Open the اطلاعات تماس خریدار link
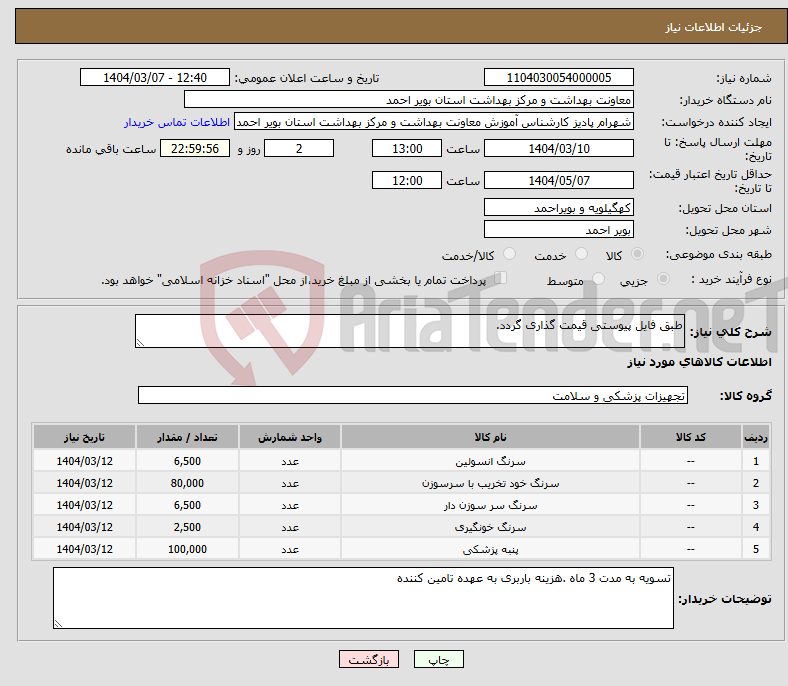Screen dimensions: 788x686 [x=177, y=122]
